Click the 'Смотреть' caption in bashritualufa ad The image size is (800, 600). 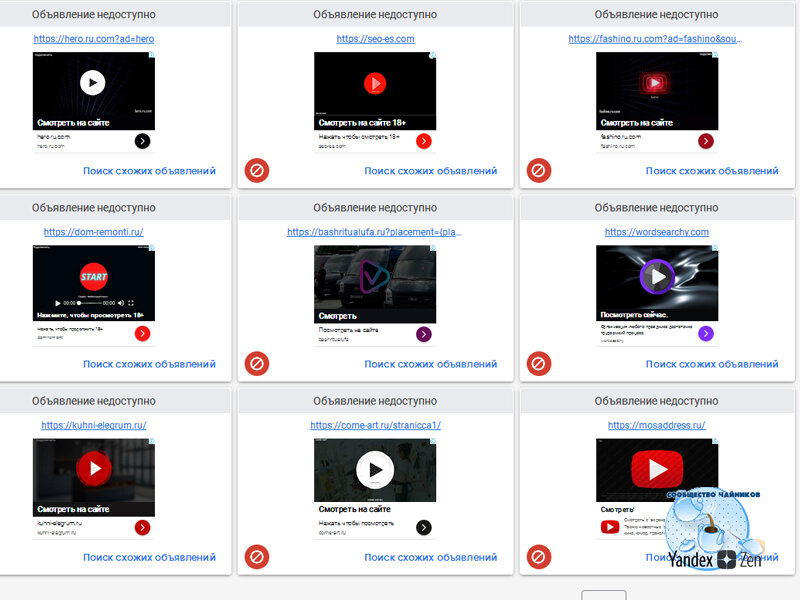338,316
